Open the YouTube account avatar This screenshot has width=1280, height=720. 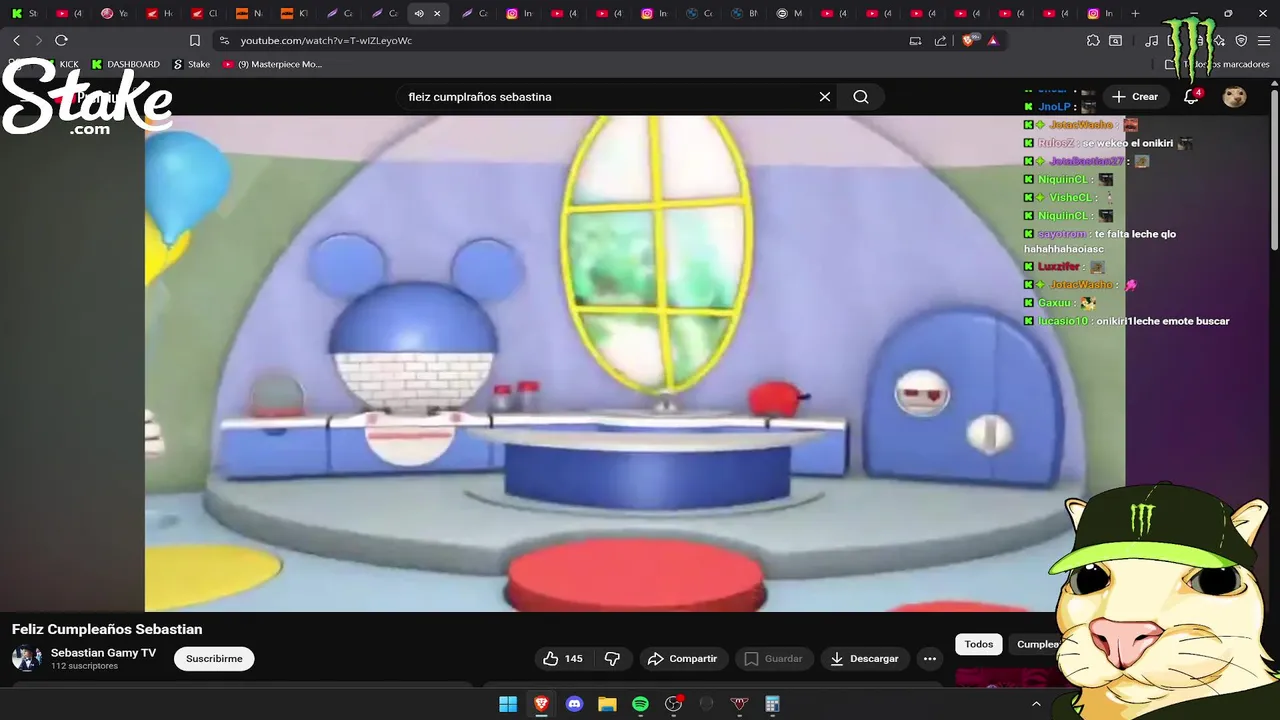[1235, 97]
